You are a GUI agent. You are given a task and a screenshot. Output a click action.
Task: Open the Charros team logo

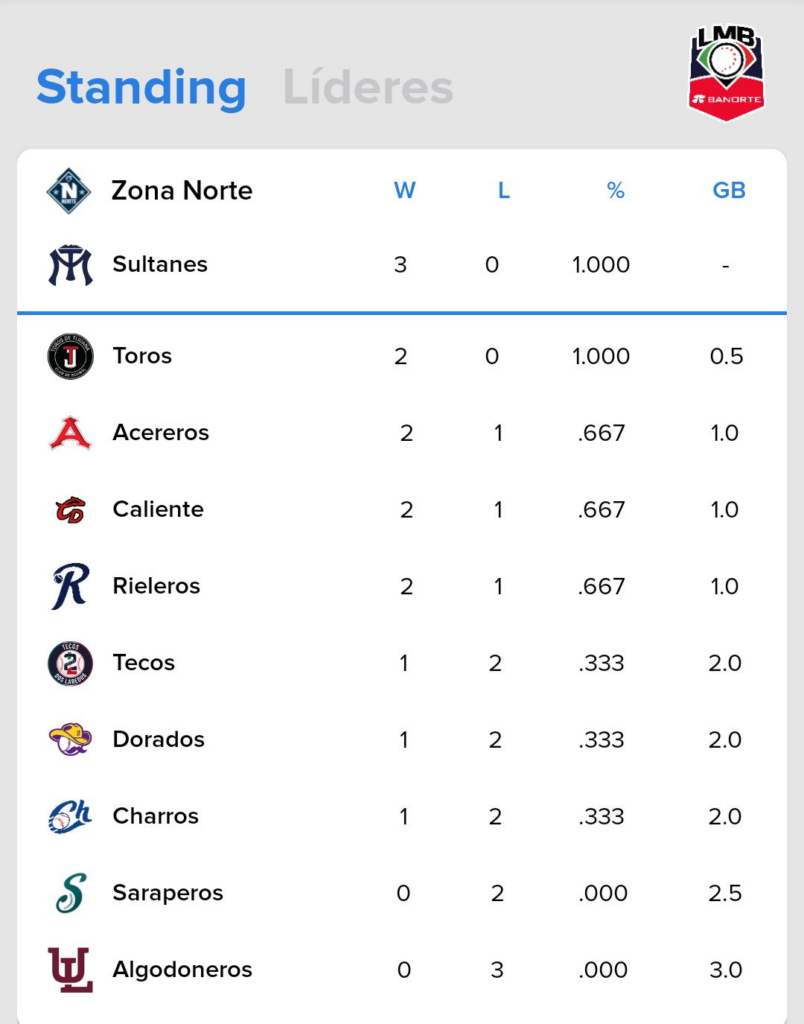70,816
